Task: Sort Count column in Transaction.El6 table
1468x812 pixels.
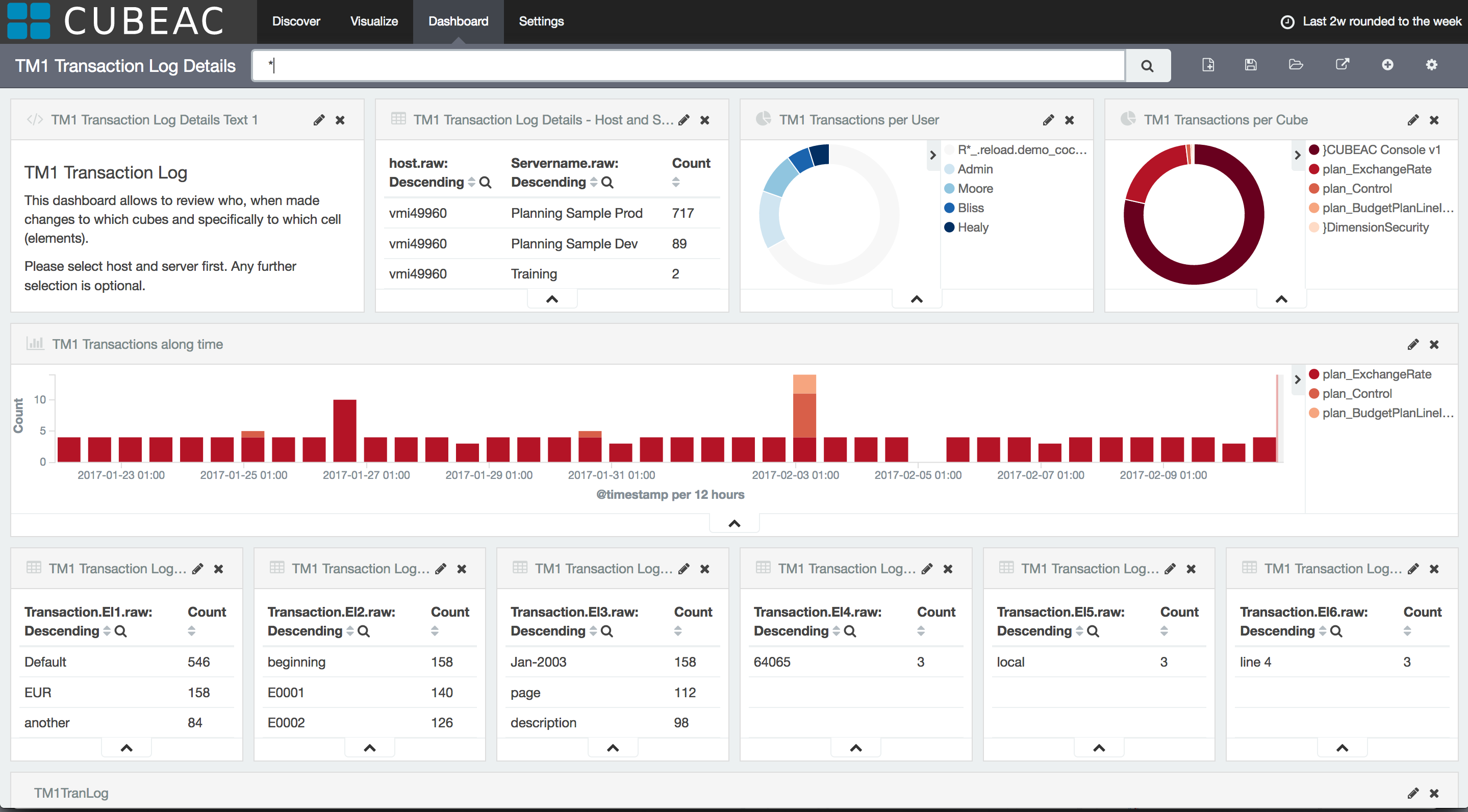Action: [x=1407, y=631]
